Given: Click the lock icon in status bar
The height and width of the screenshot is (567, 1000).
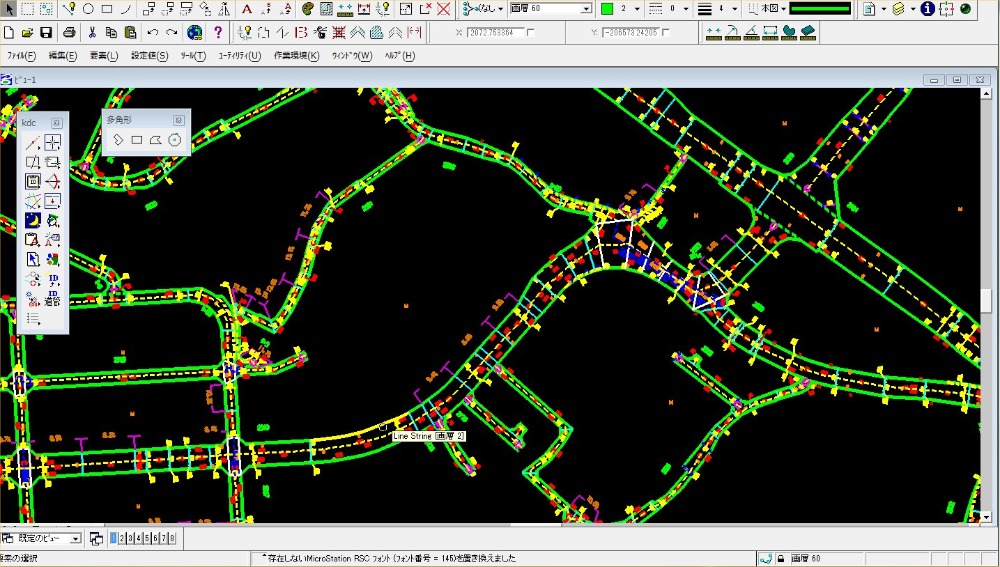Looking at the screenshot, I should (x=781, y=559).
